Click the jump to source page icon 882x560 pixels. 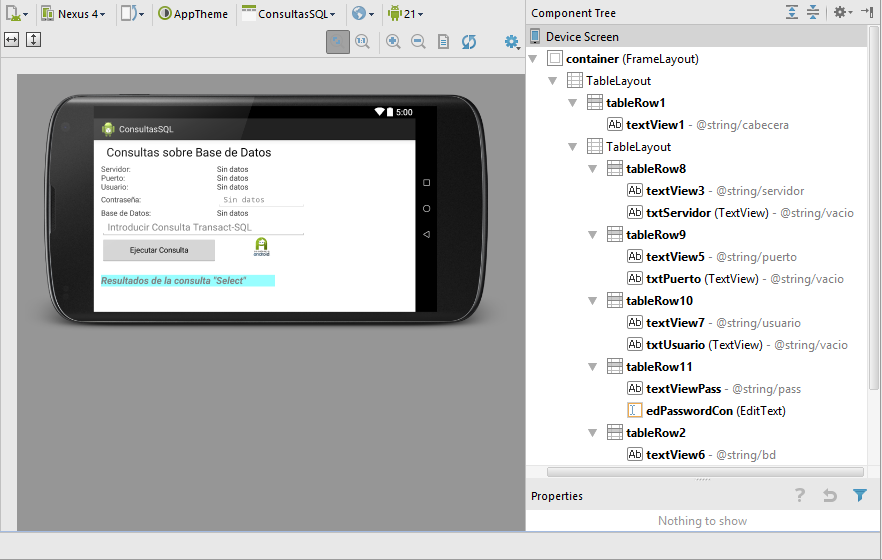[x=443, y=42]
